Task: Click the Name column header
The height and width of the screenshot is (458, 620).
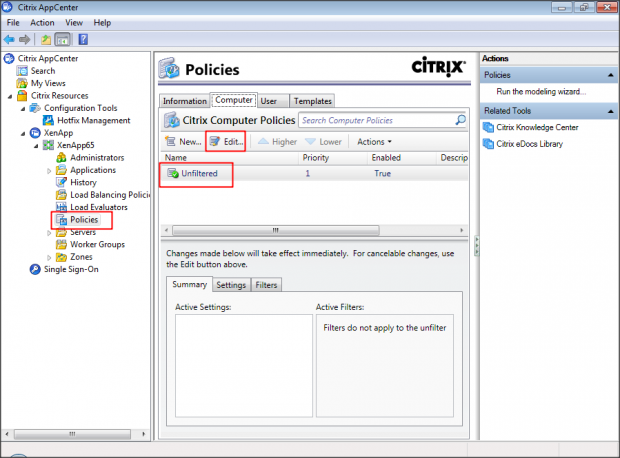Action: point(229,158)
